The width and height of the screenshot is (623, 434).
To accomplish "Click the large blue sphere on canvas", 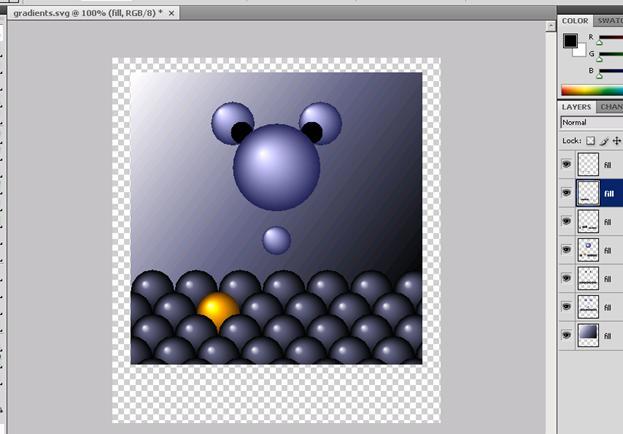I will [x=277, y=167].
